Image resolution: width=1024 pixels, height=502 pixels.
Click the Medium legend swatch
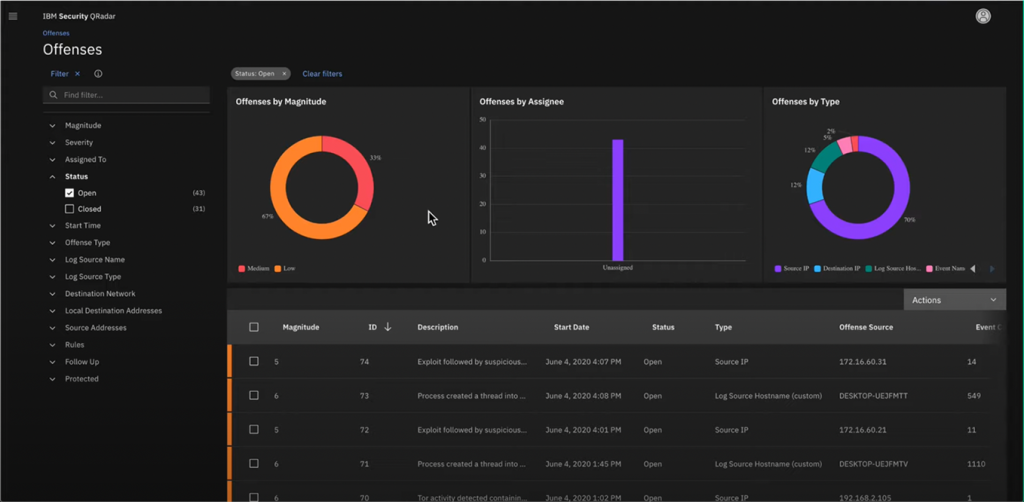point(242,268)
